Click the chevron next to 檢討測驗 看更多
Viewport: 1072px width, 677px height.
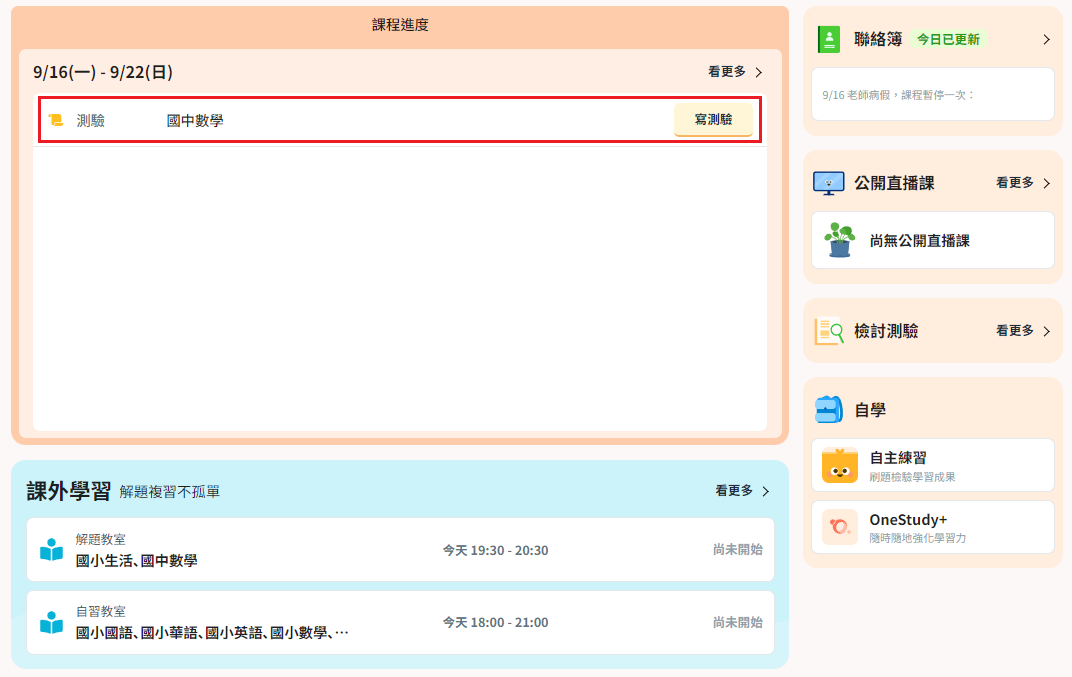click(x=1047, y=331)
